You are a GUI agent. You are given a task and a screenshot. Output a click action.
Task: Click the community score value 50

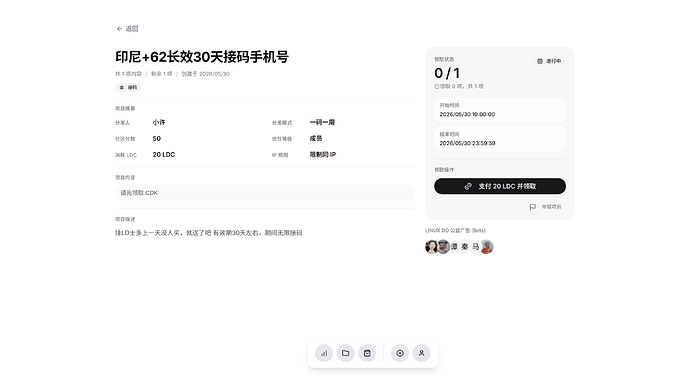pyautogui.click(x=157, y=138)
